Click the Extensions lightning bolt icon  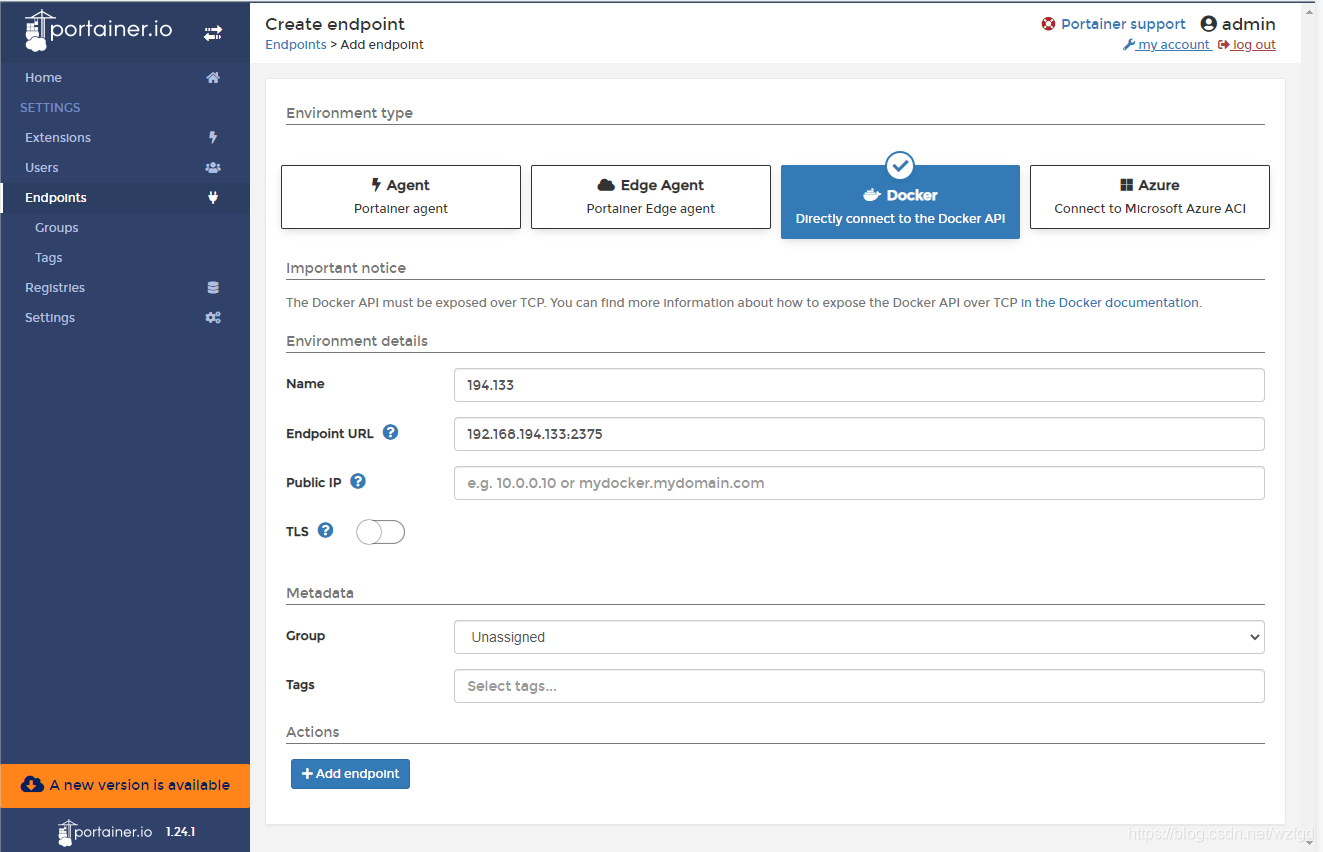coord(213,137)
